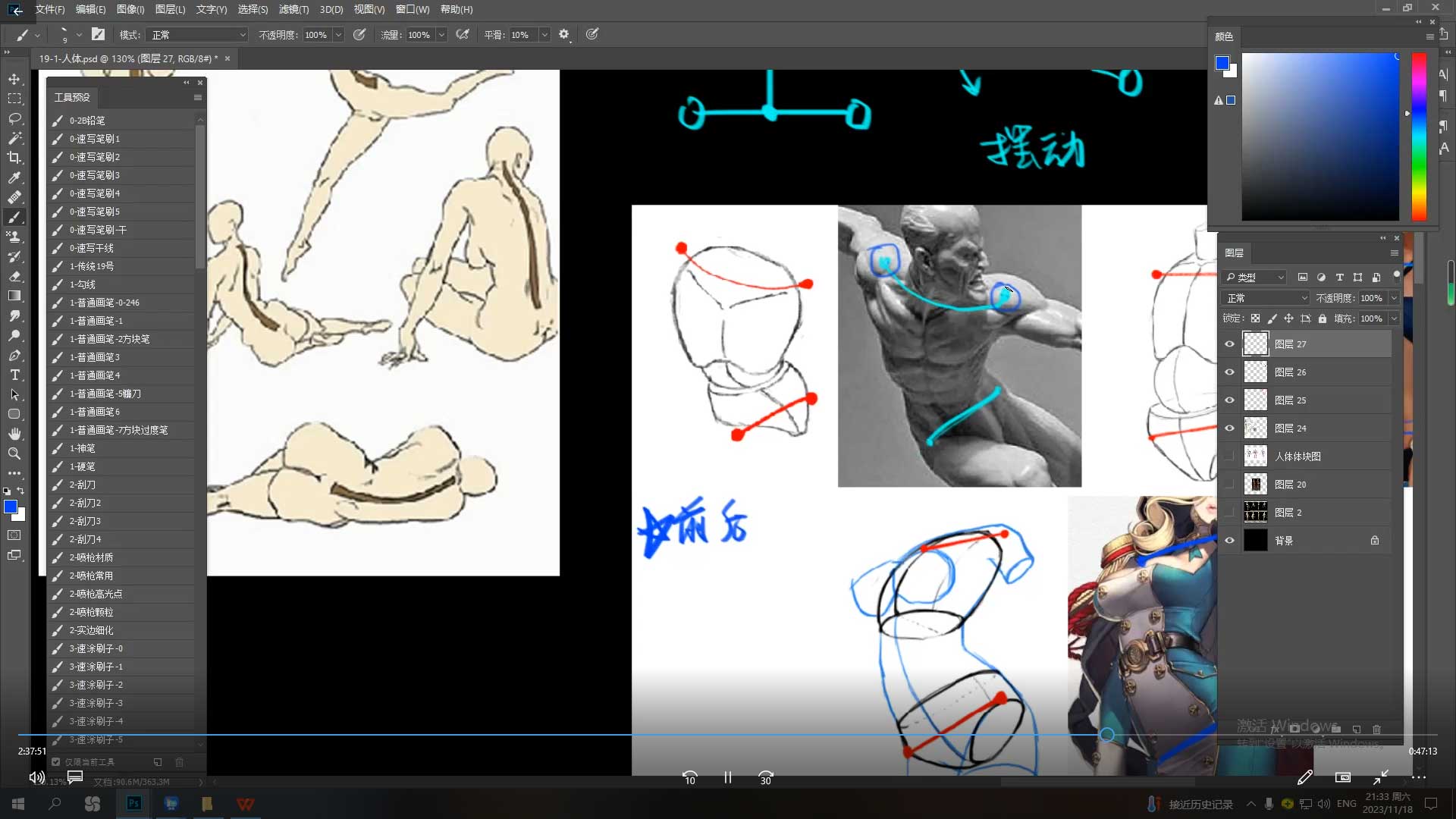Select the Horizontal Type tool
This screenshot has height=819, width=1456.
click(14, 375)
